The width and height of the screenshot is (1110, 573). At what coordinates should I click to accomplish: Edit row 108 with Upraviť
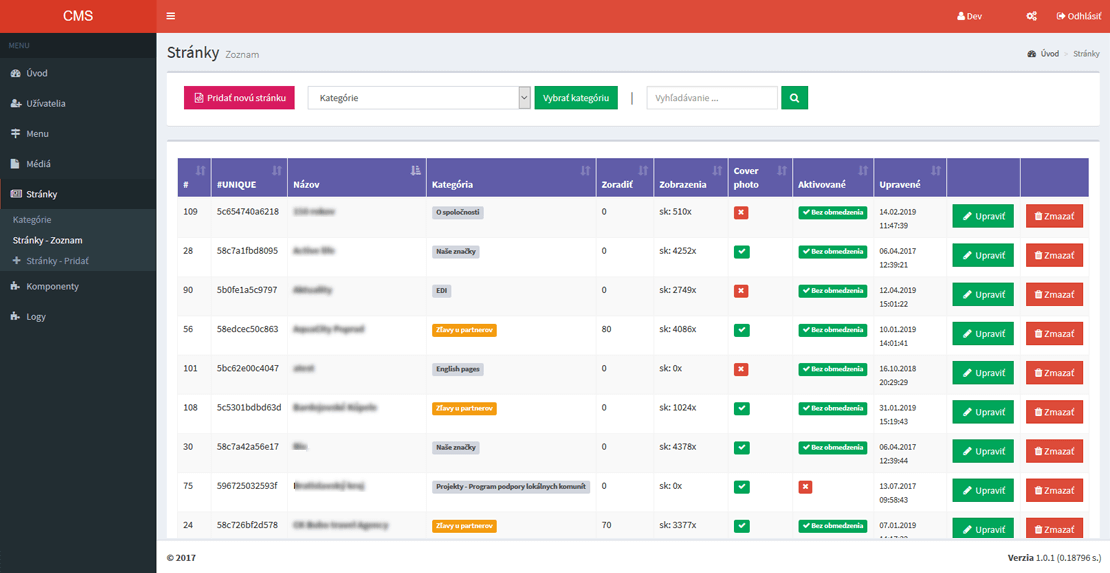coord(983,412)
